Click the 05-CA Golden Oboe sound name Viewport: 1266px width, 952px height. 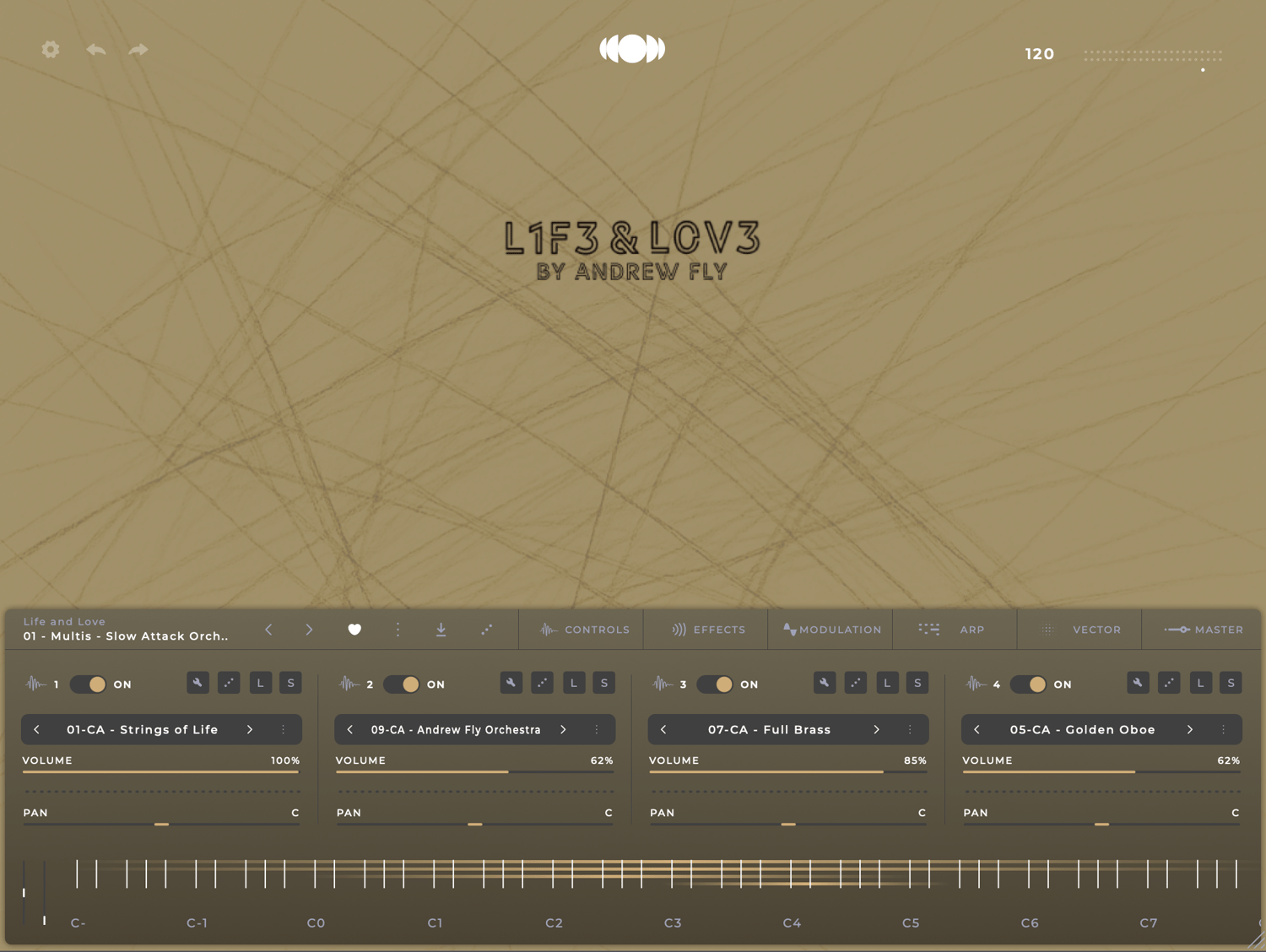point(1083,729)
